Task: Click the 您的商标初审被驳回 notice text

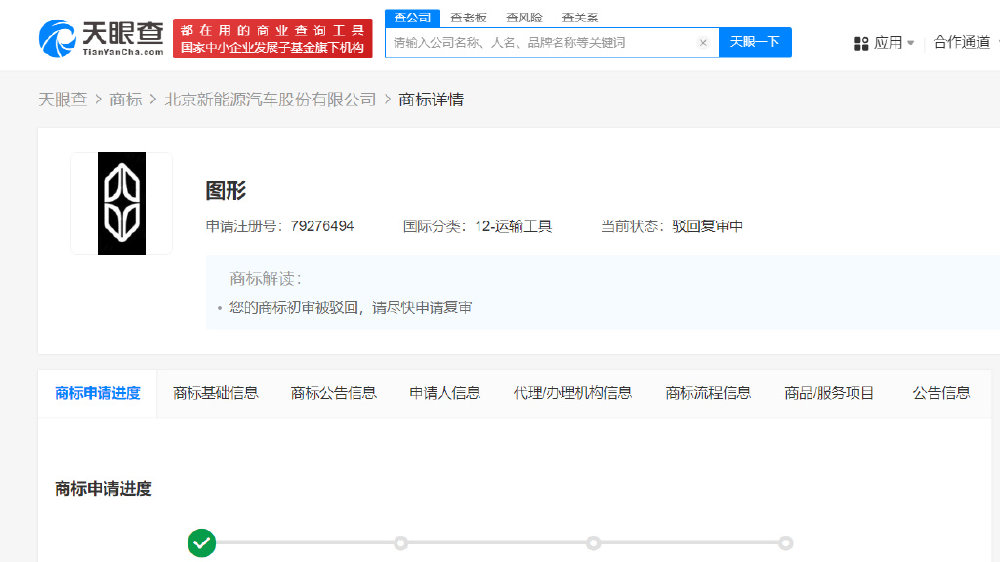Action: 351,307
